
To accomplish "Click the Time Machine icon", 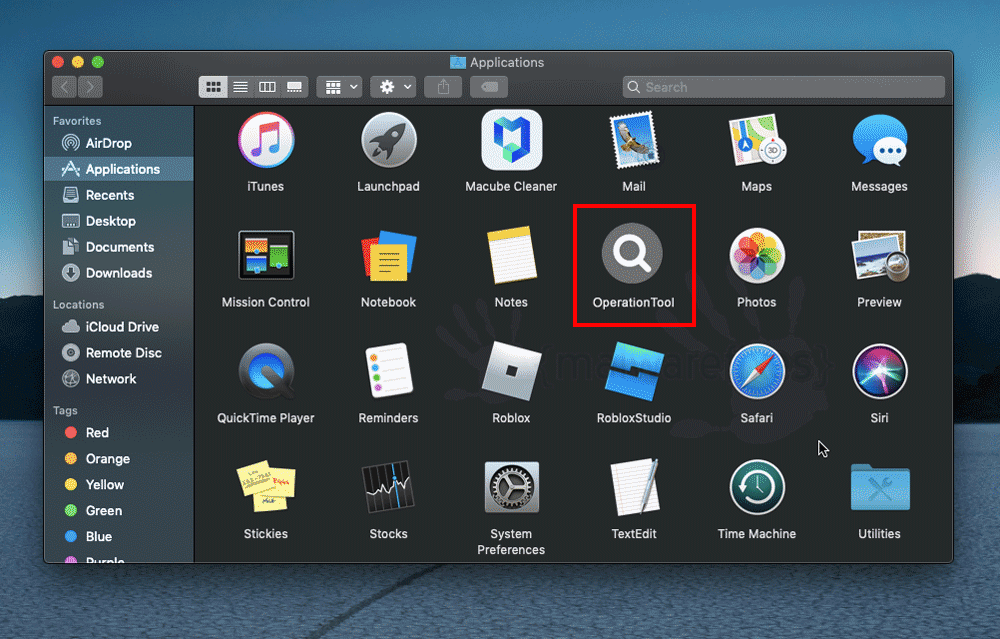I will [757, 487].
